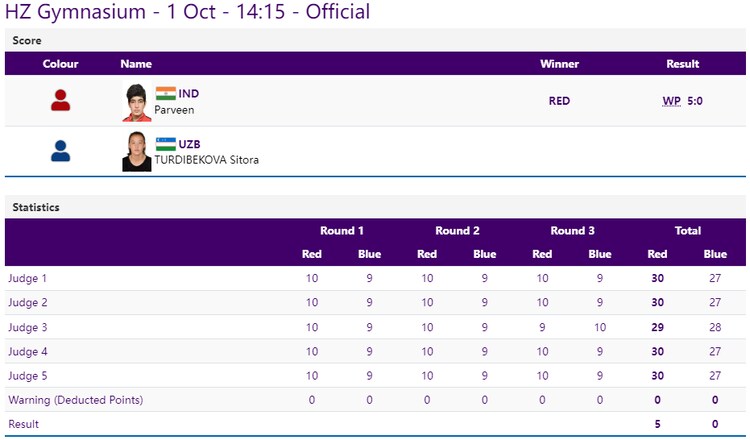
Task: Click the Total column header
Action: click(x=687, y=230)
